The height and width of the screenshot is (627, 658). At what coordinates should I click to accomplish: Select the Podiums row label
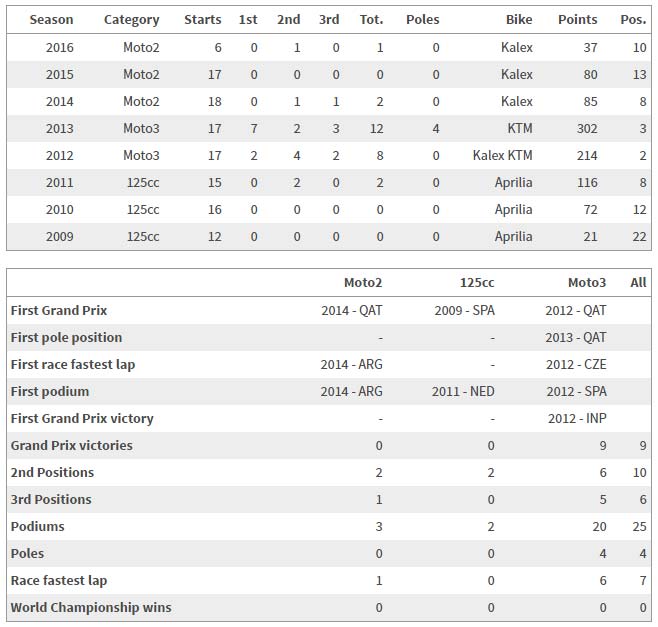tap(37, 526)
